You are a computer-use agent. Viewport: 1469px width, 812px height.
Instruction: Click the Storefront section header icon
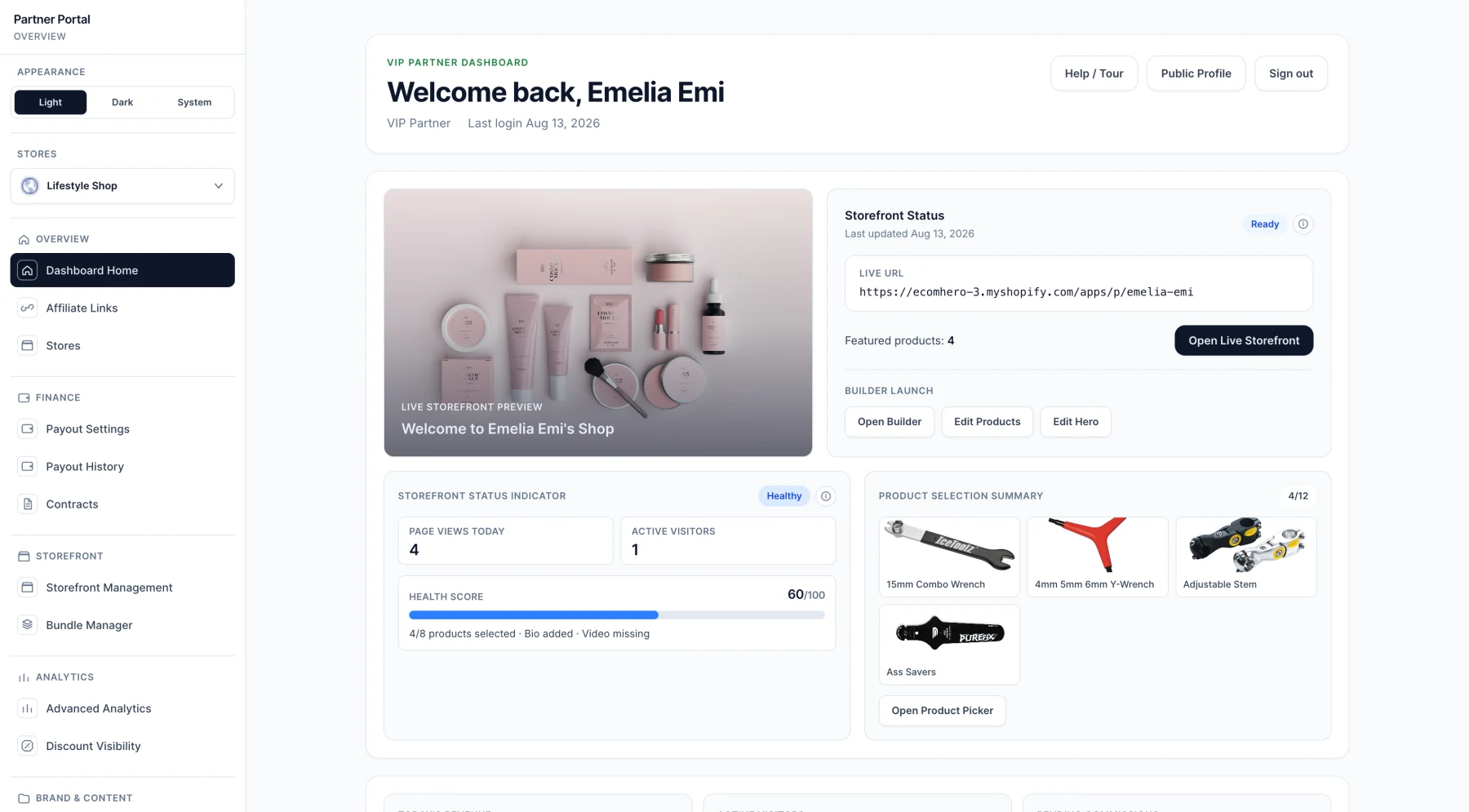pyautogui.click(x=24, y=557)
